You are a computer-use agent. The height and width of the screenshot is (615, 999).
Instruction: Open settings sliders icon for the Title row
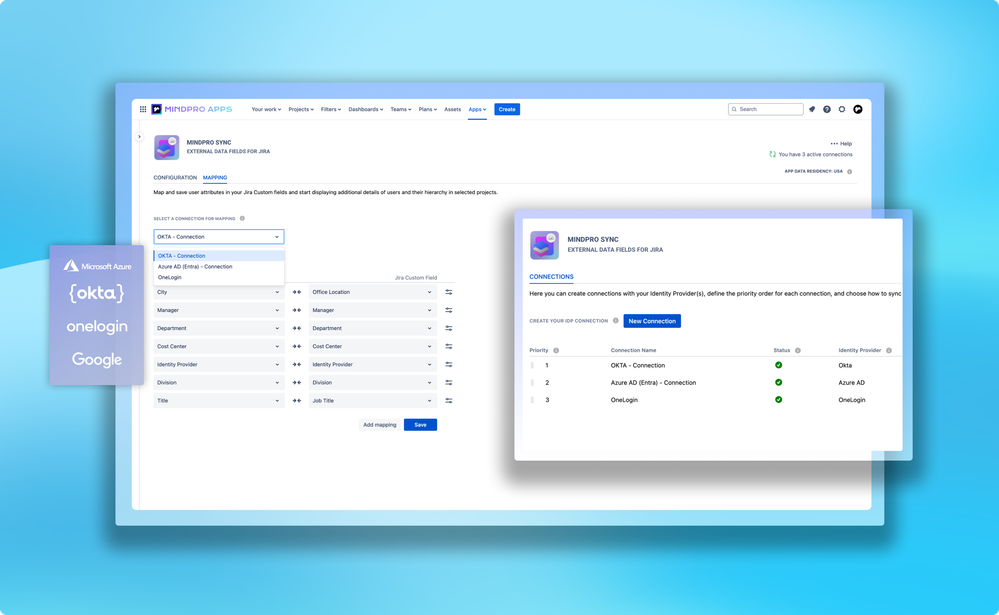click(x=449, y=401)
